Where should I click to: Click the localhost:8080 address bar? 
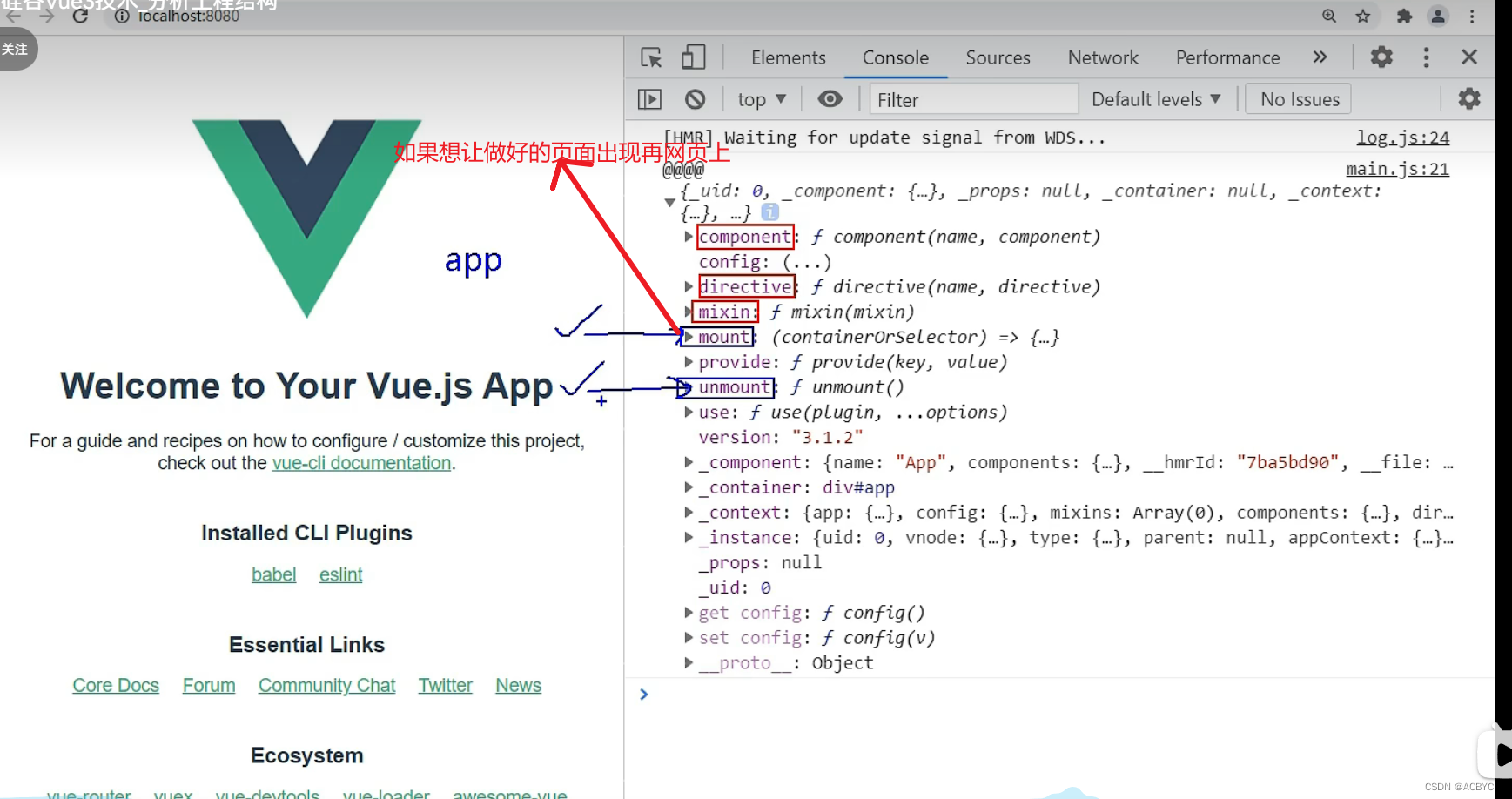click(188, 16)
